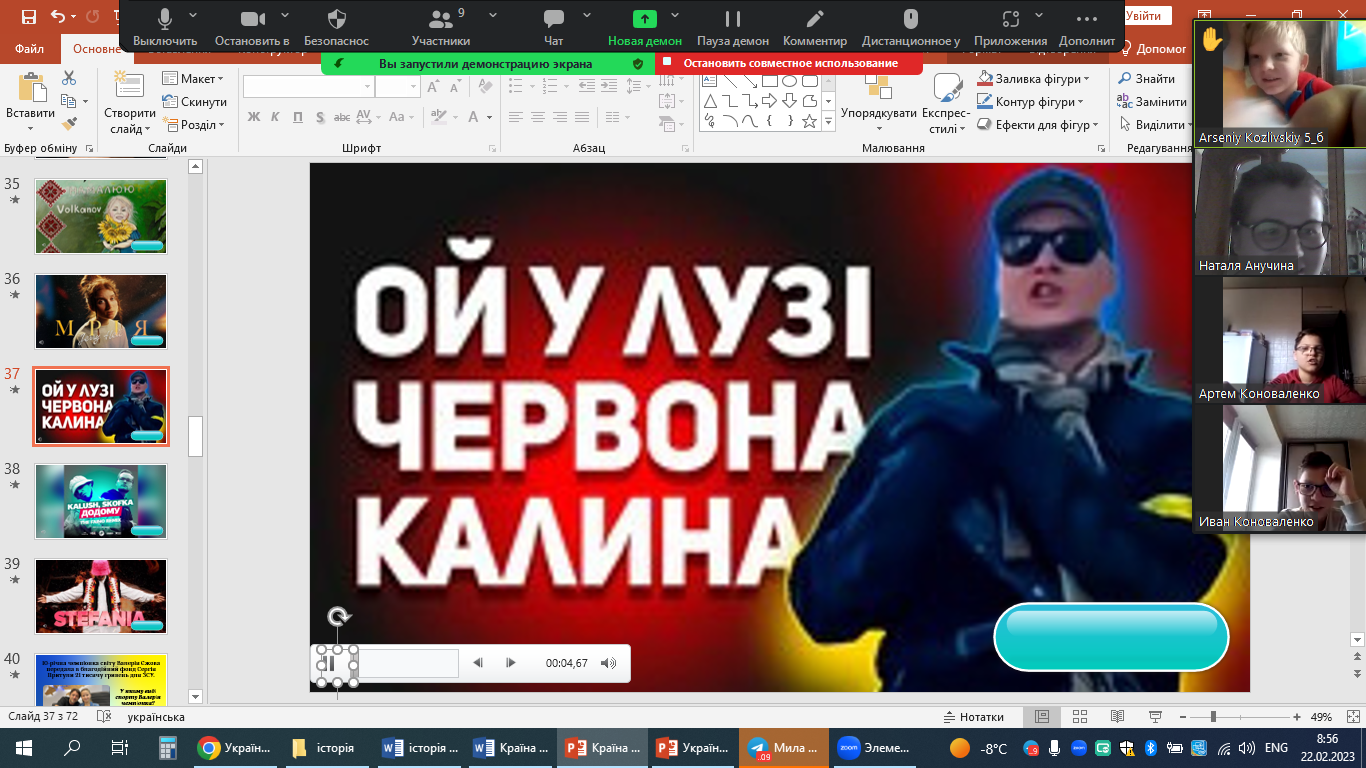Open Zoom Безопасность security shield
Viewport: 1366px width, 768px height.
click(x=337, y=27)
